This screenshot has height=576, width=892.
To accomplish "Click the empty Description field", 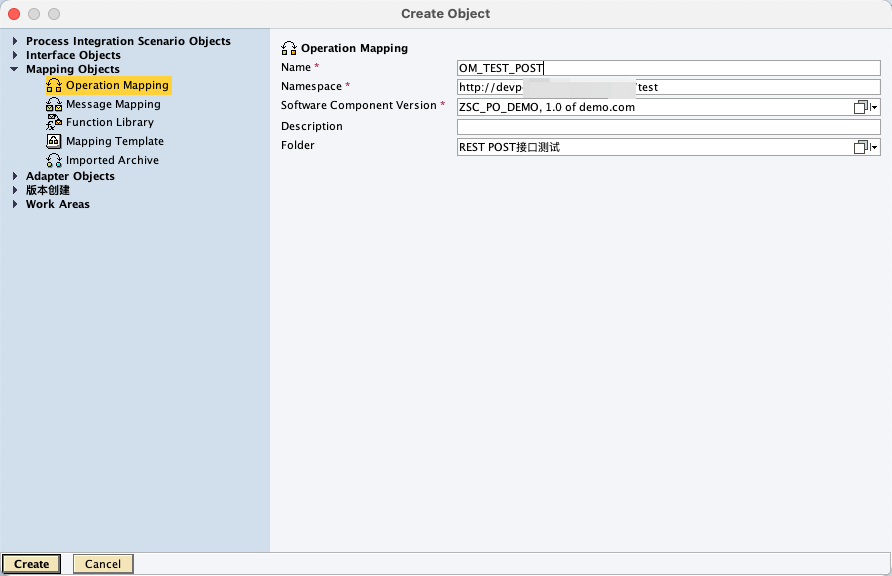I will pyautogui.click(x=668, y=127).
